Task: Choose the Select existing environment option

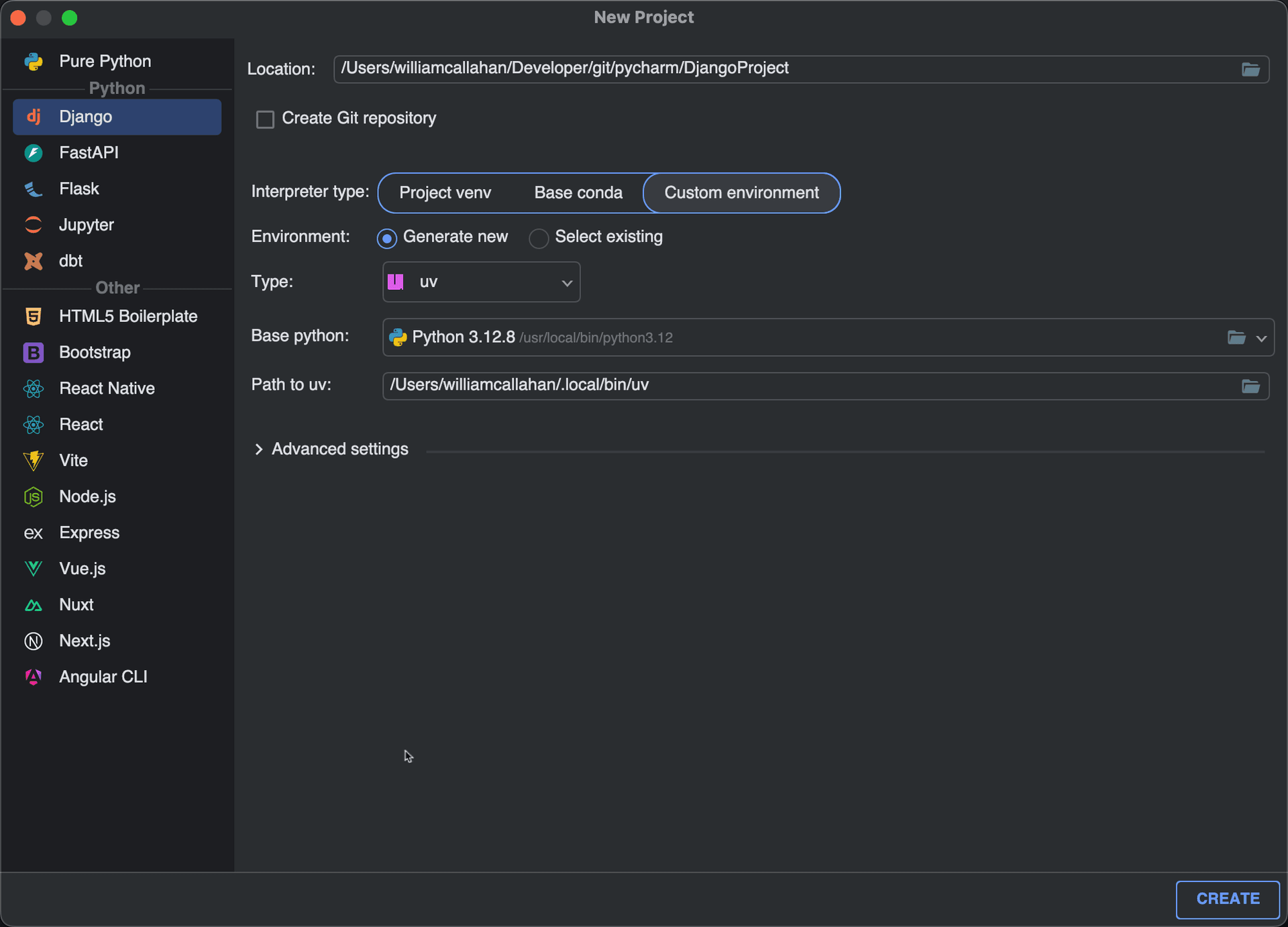Action: pos(539,238)
